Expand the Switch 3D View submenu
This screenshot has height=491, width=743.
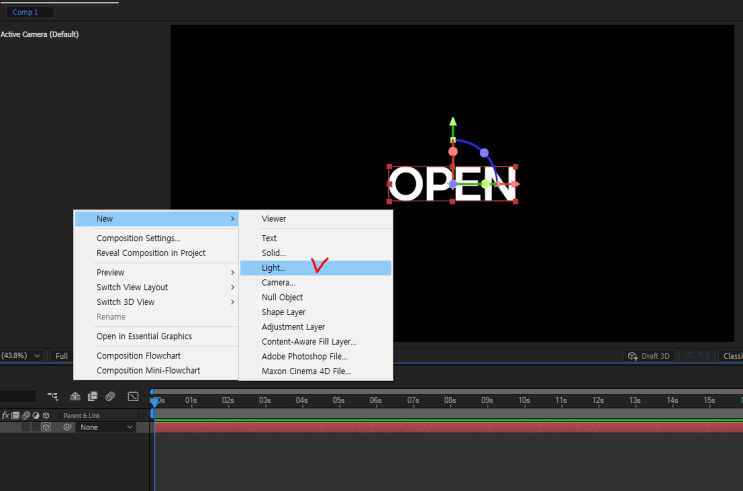[x=156, y=302]
